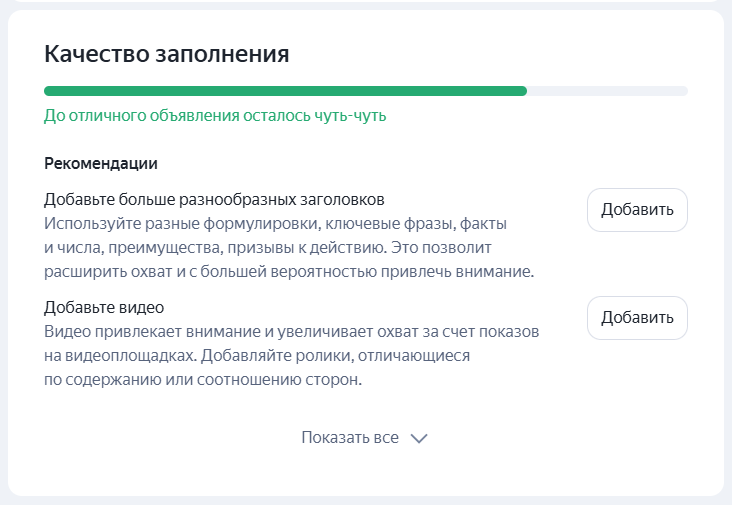Image resolution: width=735 pixels, height=505 pixels.
Task: Click the empty card area below Показать все
Action: tap(365, 473)
